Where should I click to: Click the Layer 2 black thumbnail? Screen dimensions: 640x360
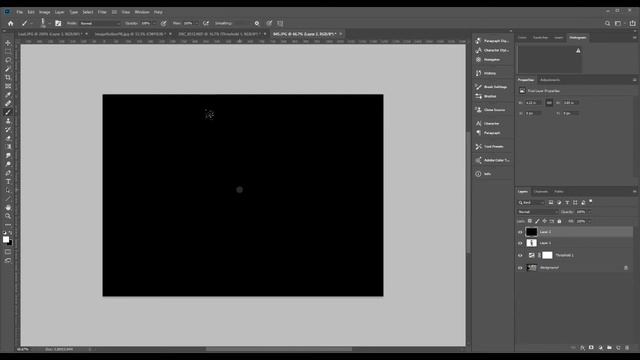click(531, 232)
